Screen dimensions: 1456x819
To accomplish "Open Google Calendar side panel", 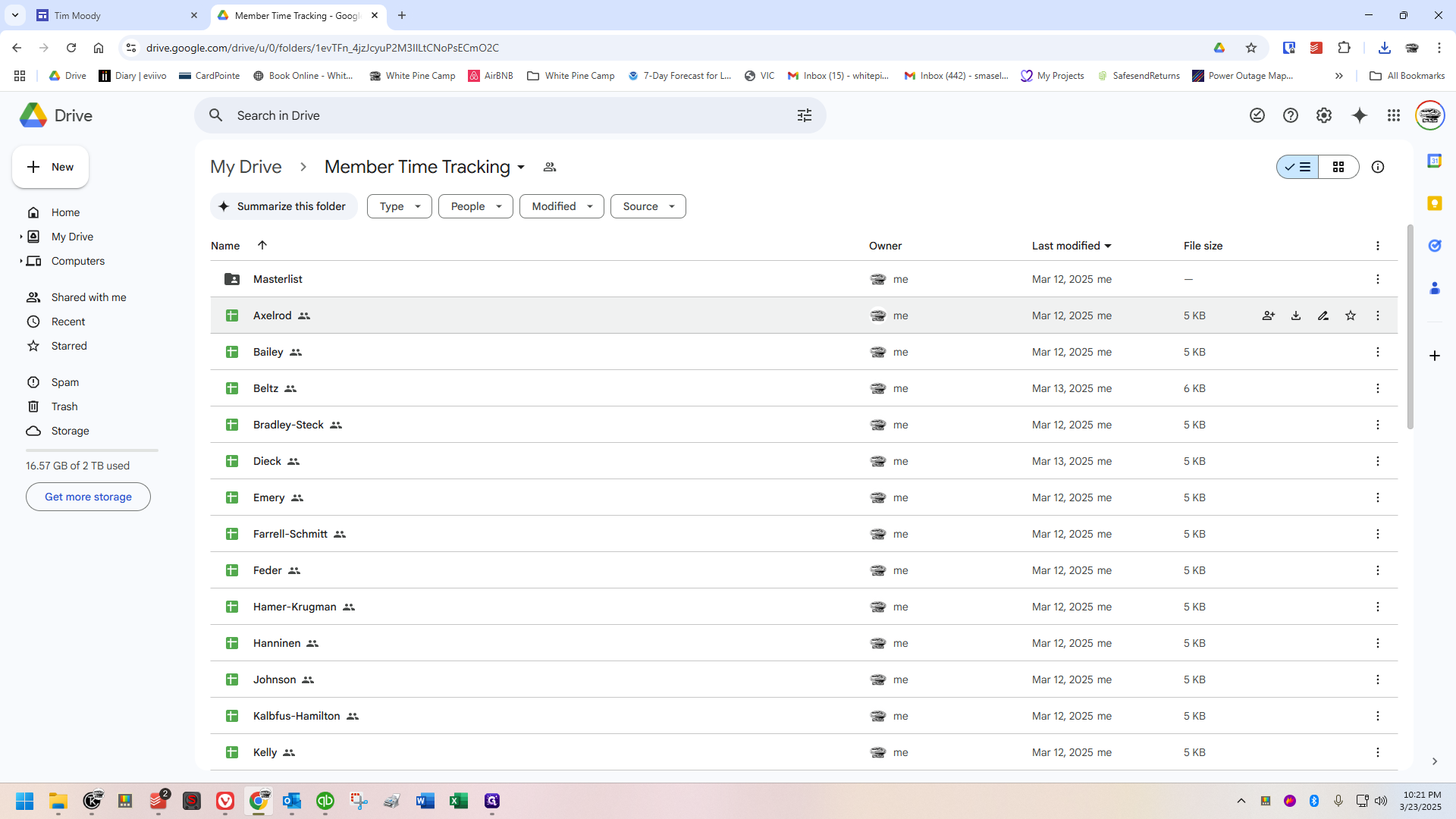I will (1435, 161).
